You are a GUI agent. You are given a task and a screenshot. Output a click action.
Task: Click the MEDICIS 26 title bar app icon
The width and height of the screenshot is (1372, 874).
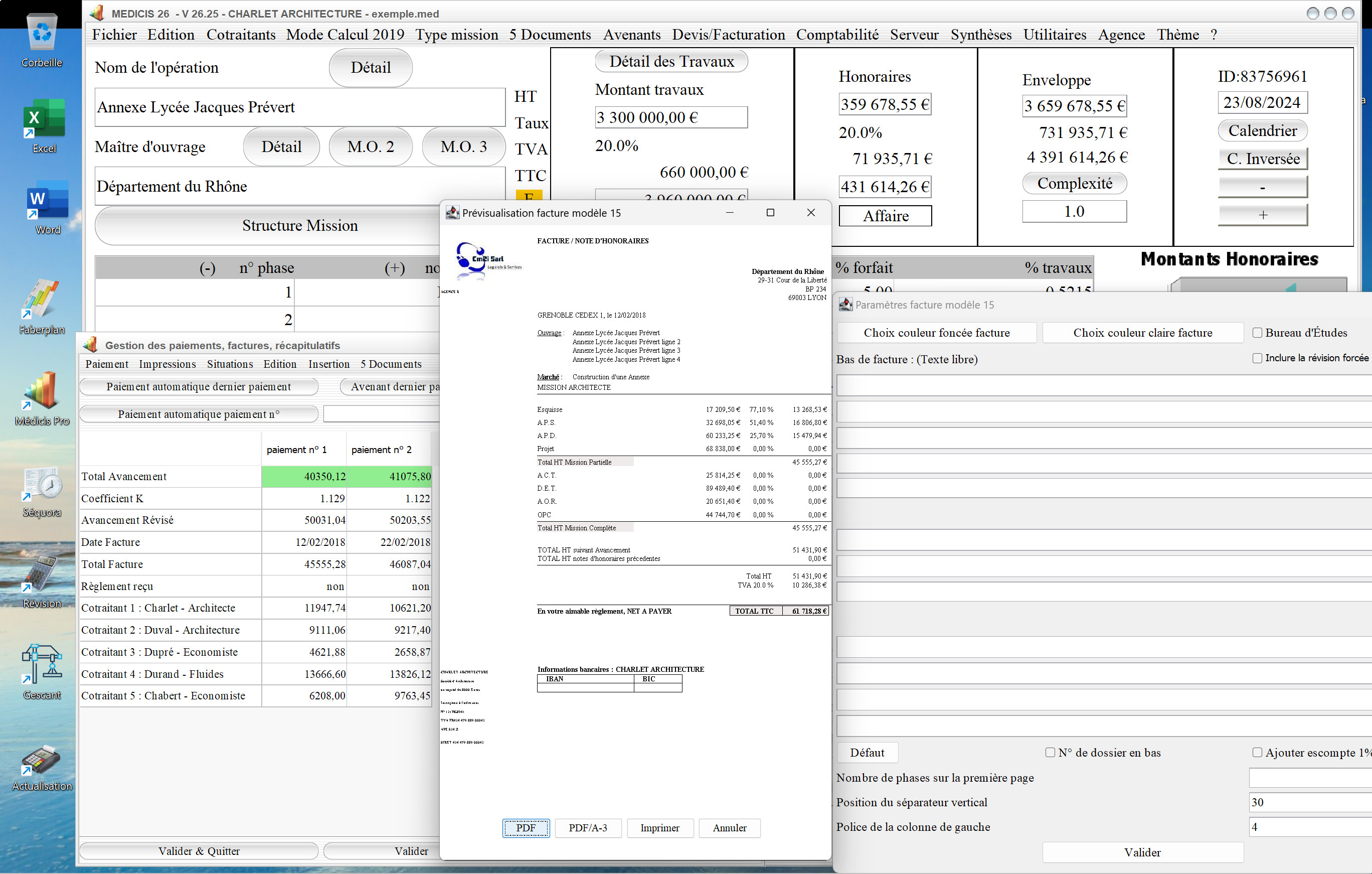click(x=97, y=13)
